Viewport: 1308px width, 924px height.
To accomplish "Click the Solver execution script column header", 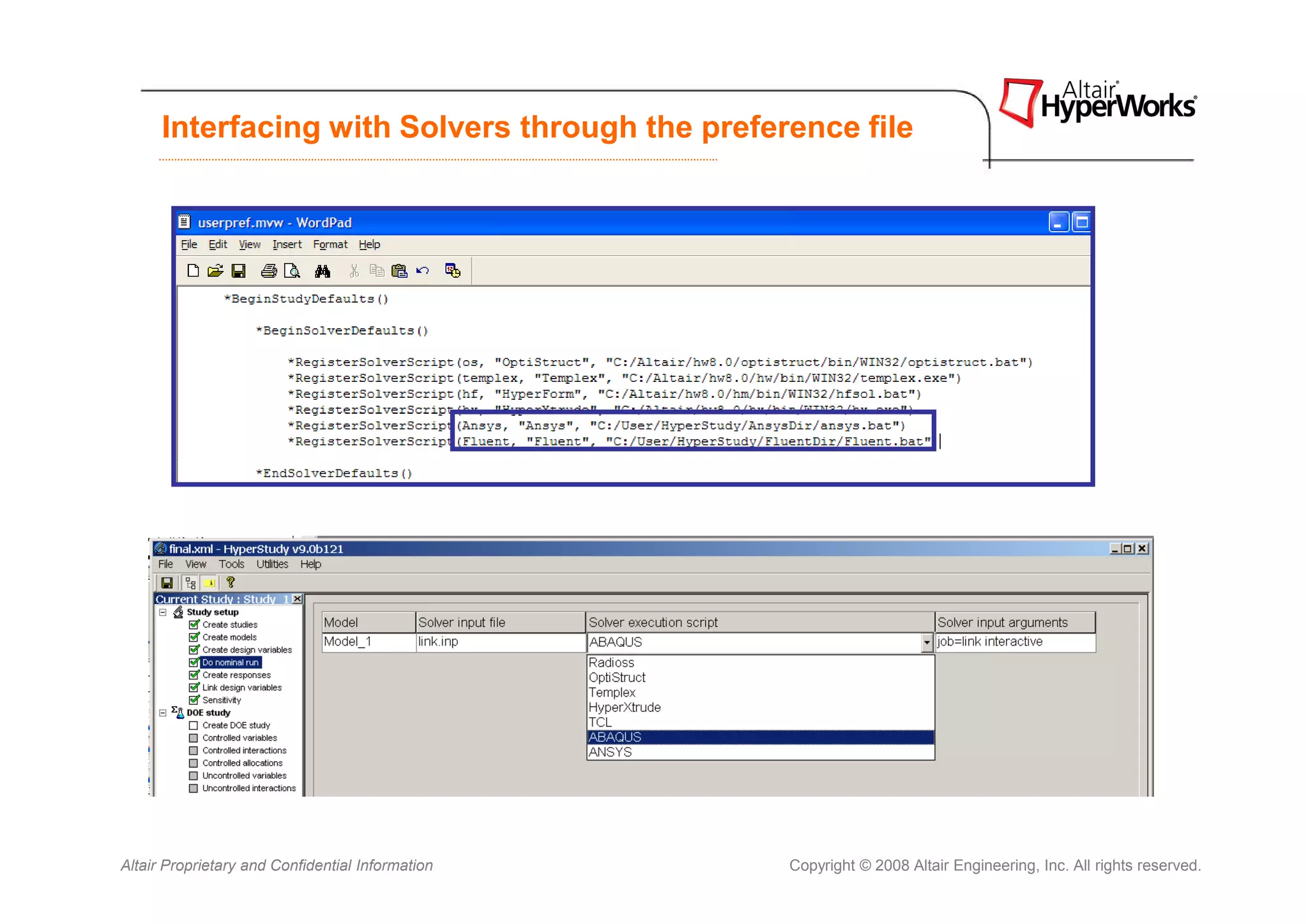I will pos(760,622).
